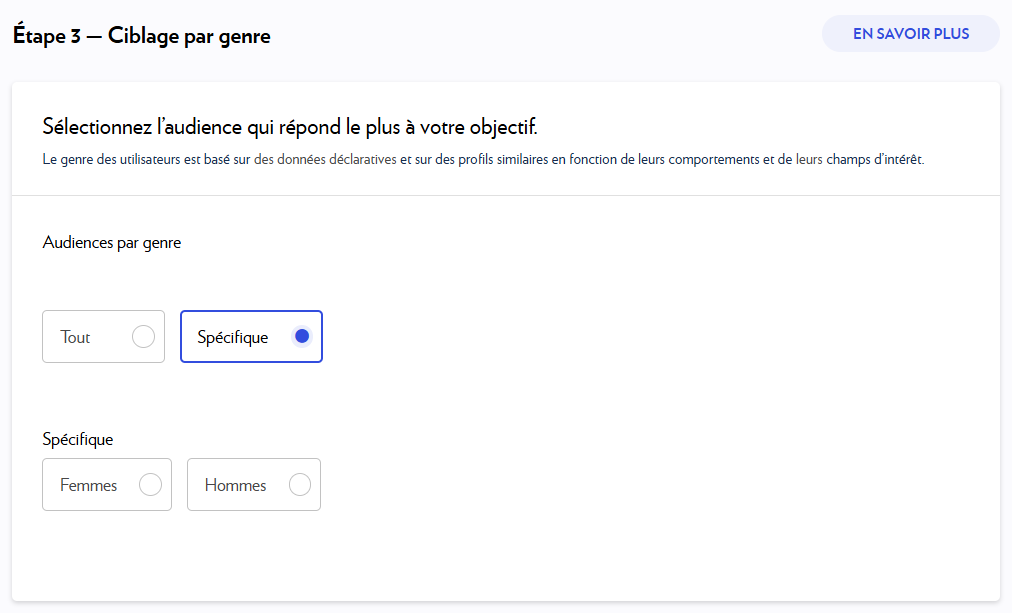Click the Spécifique subsection label

coord(77,439)
